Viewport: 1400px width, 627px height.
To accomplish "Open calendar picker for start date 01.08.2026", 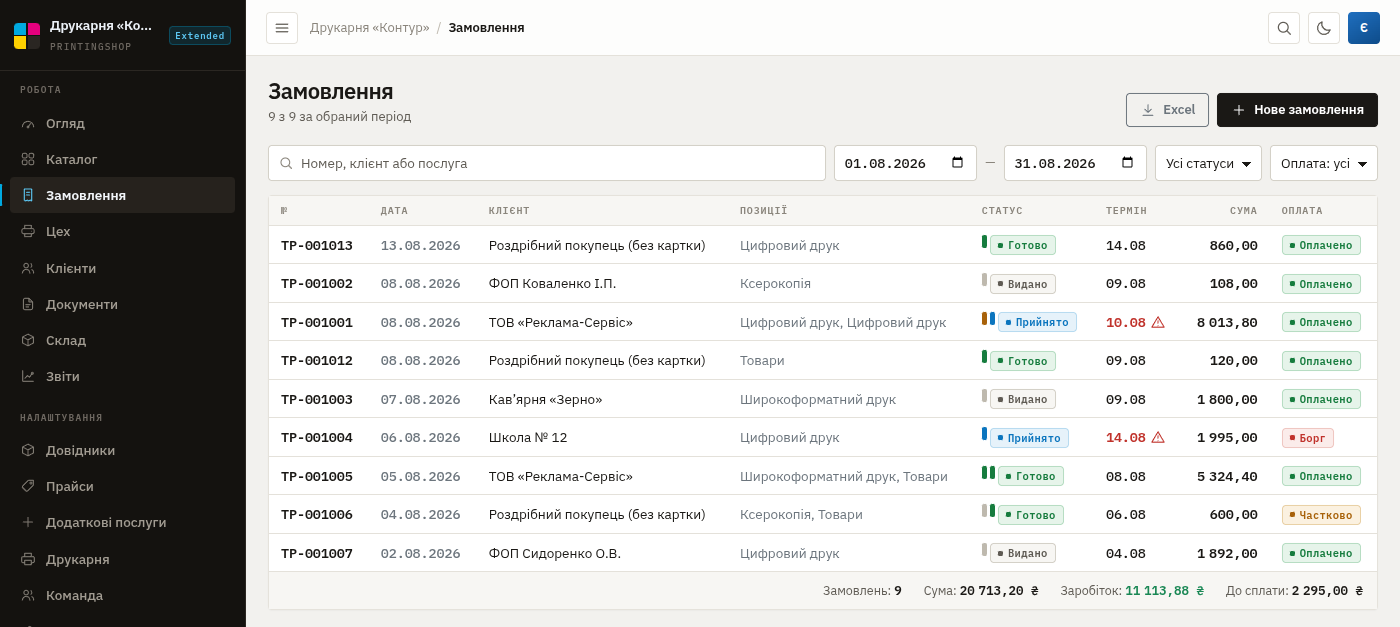I will 957,163.
